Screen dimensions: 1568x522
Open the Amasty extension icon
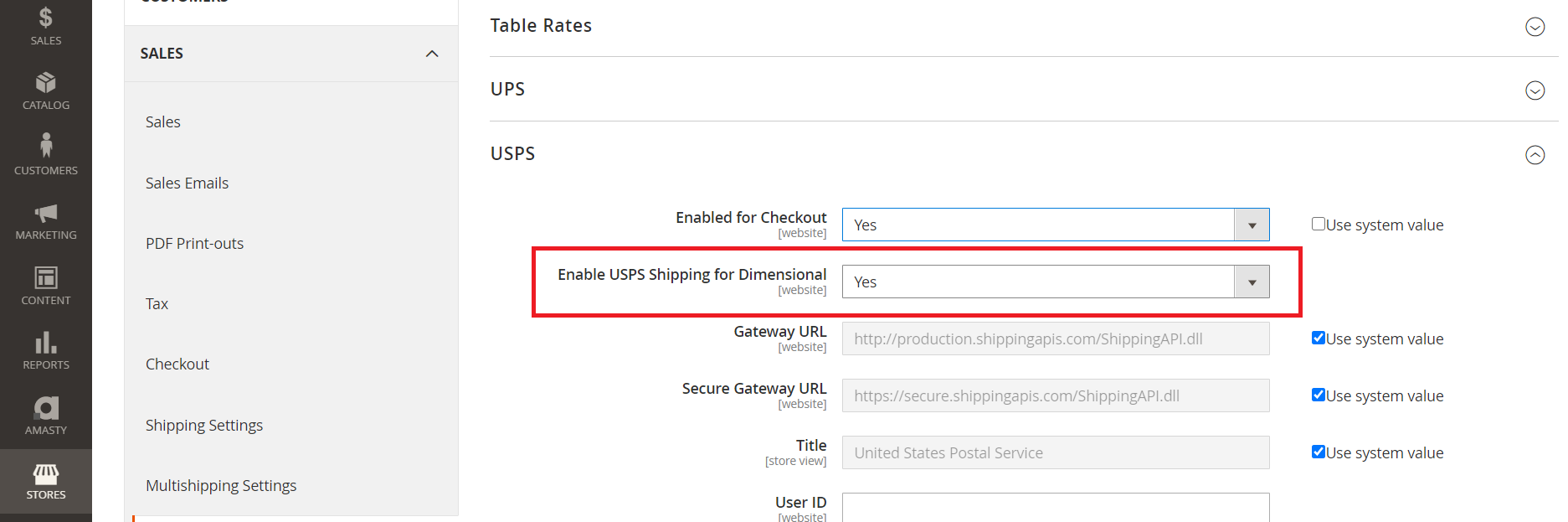pyautogui.click(x=46, y=408)
